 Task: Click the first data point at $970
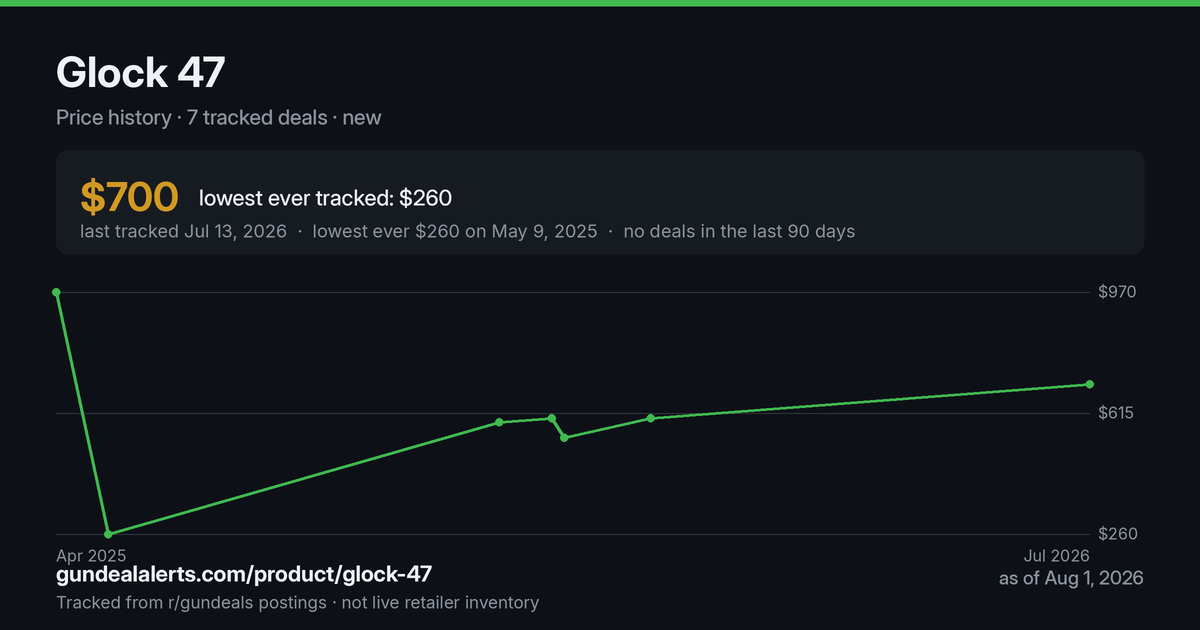point(56,292)
